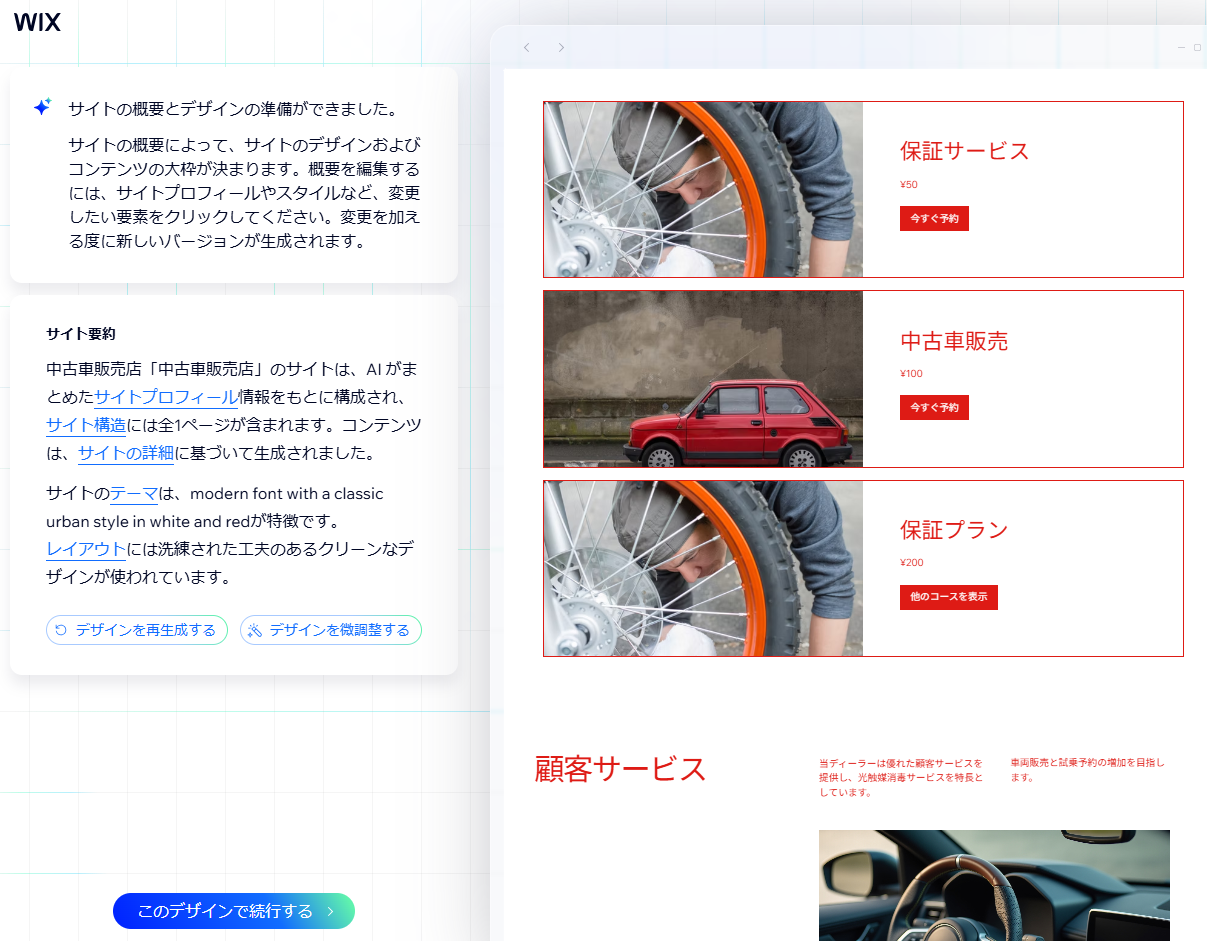Click the back navigation arrow in the preview
The height and width of the screenshot is (941, 1207).
[x=527, y=47]
